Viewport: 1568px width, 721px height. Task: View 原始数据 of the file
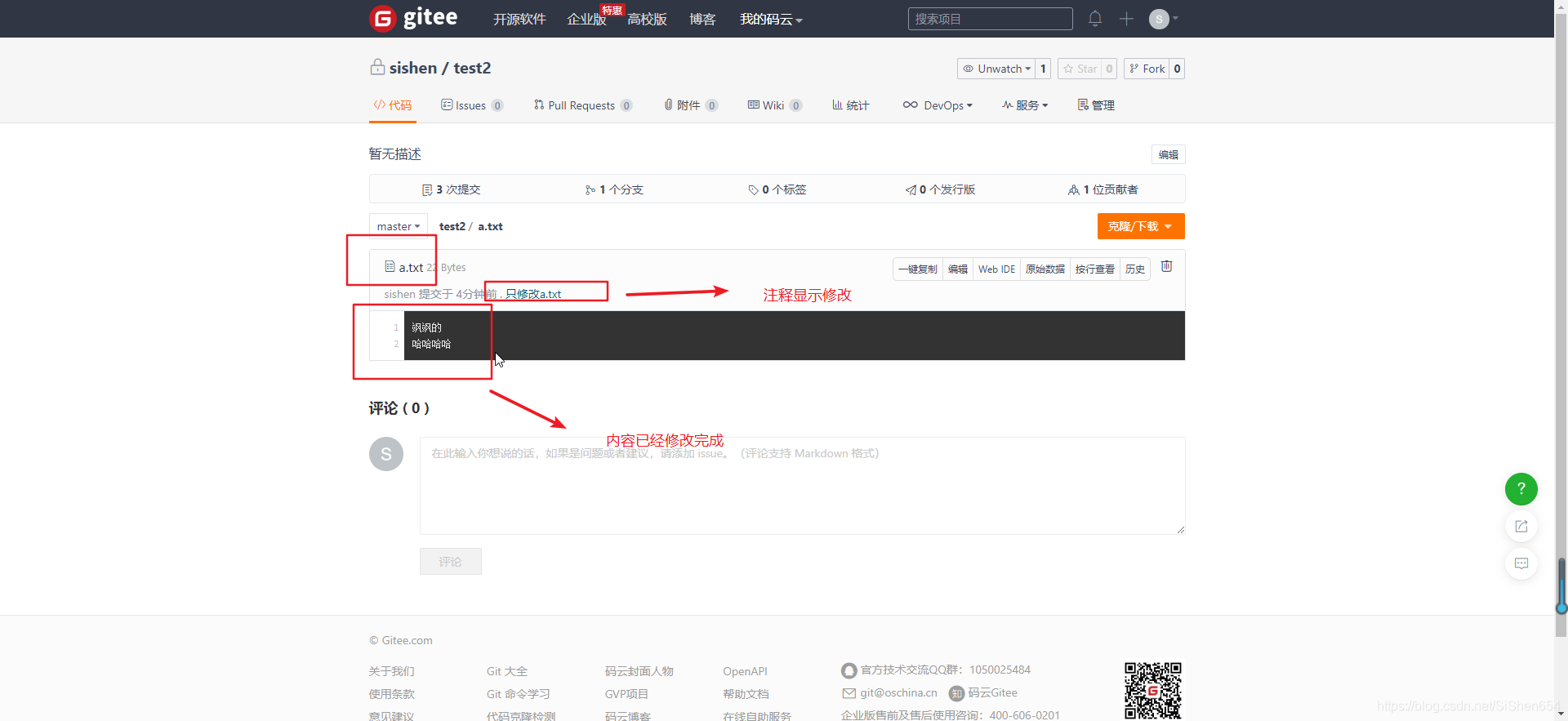pos(1045,269)
